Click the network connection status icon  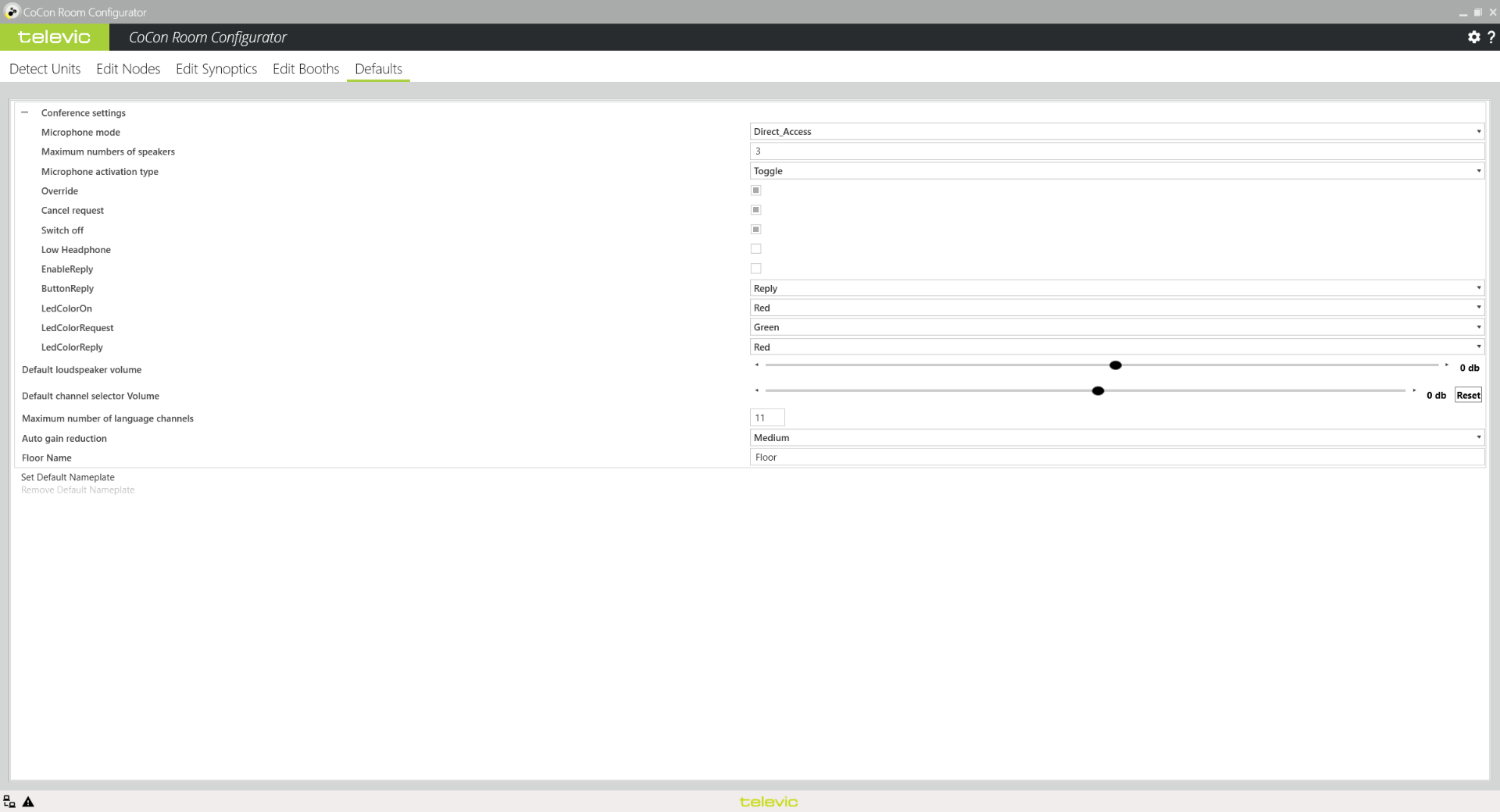tap(9, 802)
